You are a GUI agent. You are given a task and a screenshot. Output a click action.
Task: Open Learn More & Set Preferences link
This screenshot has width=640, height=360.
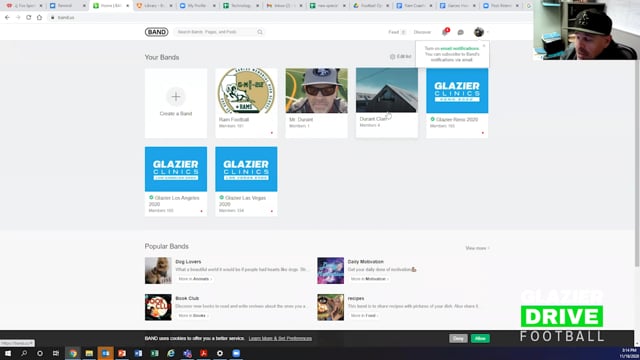(x=280, y=338)
